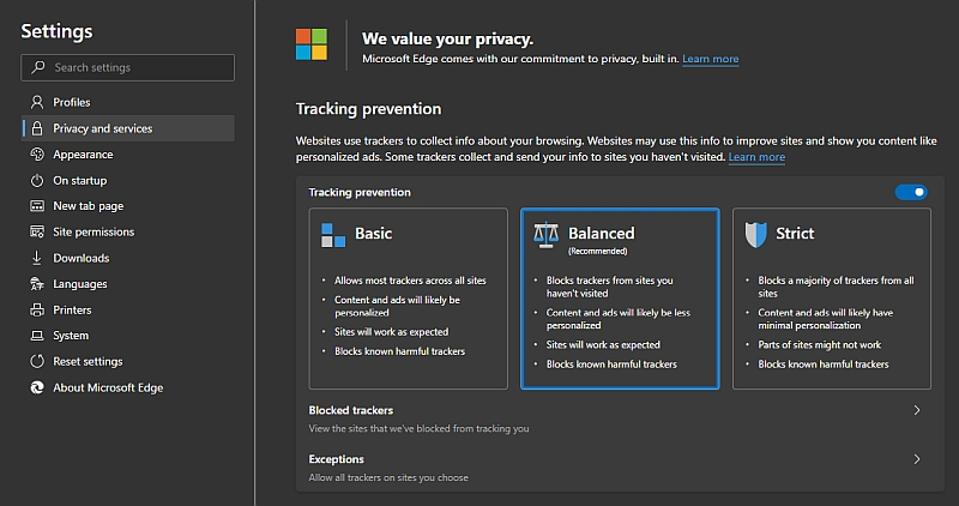Click the Strict shield icon
Image resolution: width=959 pixels, height=506 pixels.
(x=756, y=235)
